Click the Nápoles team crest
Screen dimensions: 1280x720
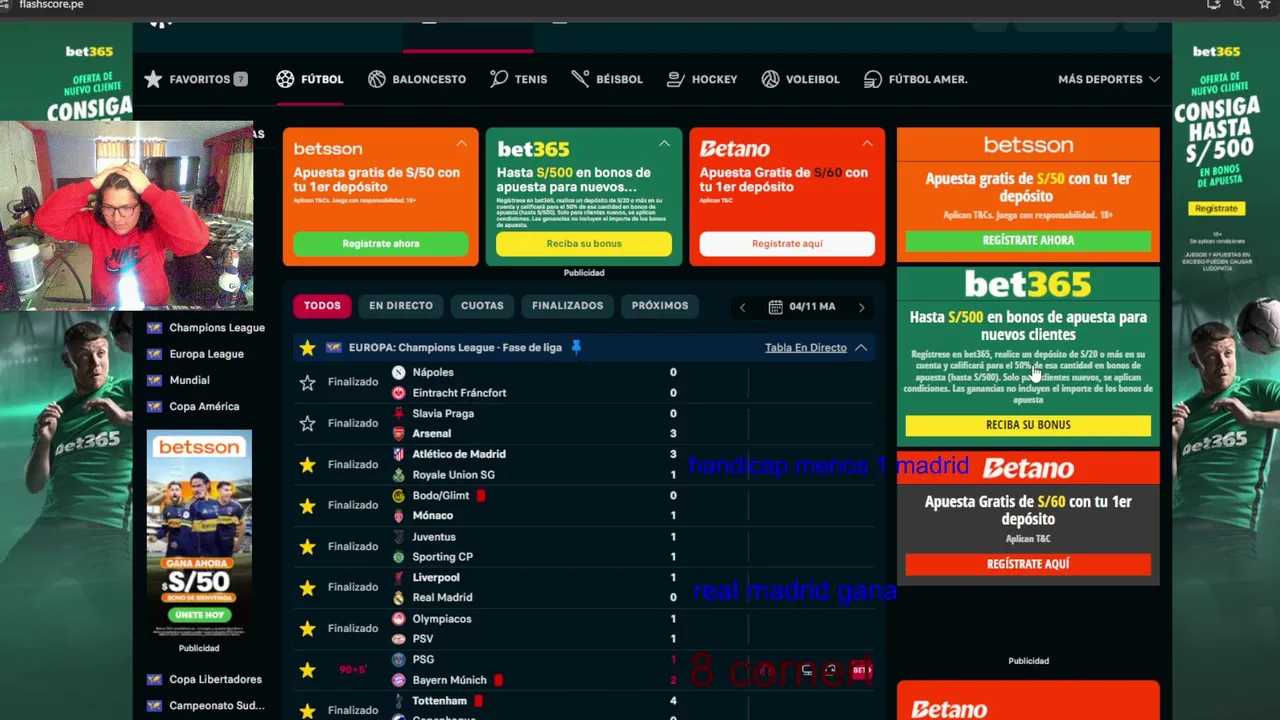click(398, 372)
